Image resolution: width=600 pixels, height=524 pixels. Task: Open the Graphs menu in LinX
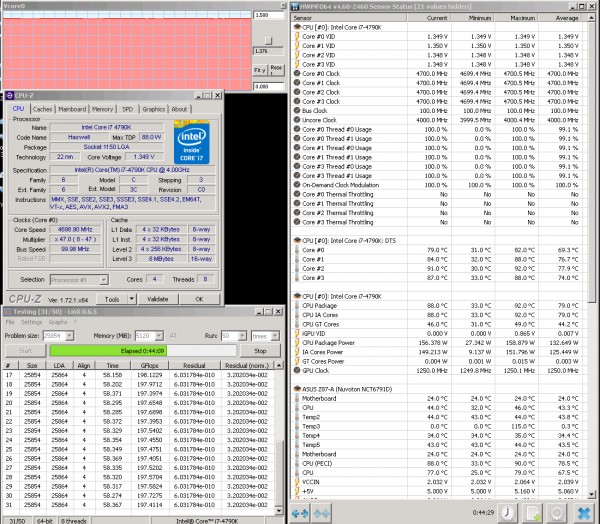coord(58,322)
